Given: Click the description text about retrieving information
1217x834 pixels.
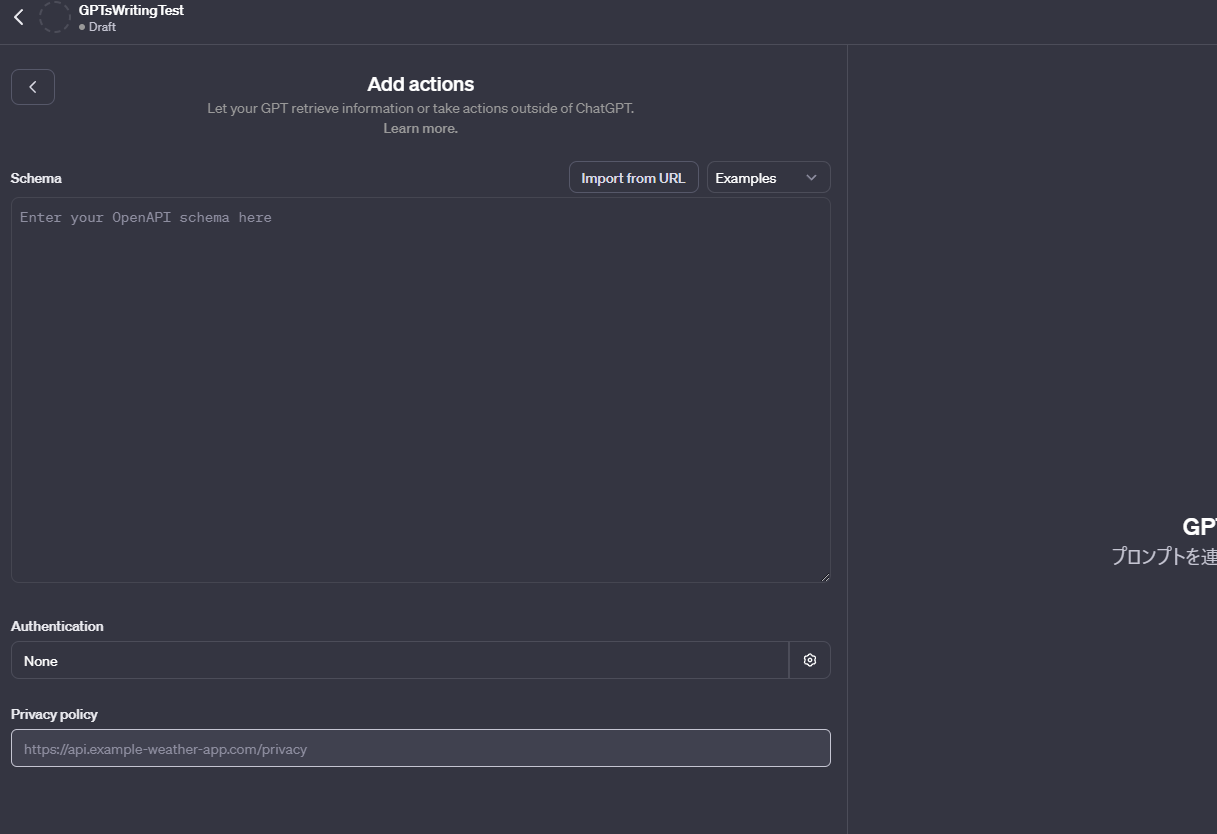Looking at the screenshot, I should [x=420, y=108].
